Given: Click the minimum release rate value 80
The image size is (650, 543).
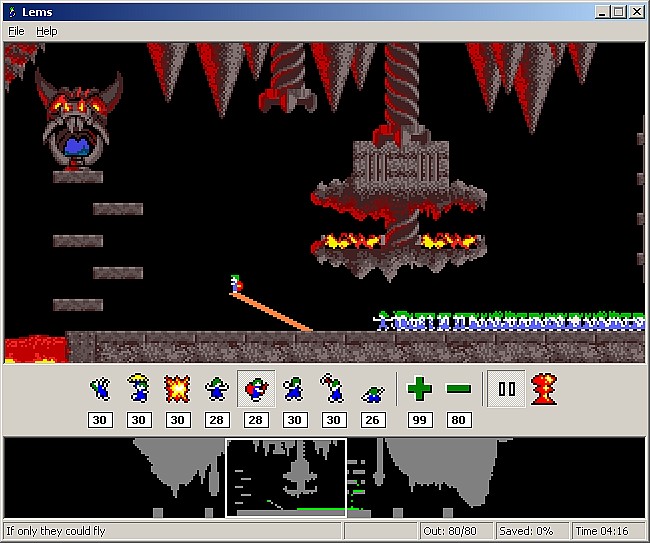Looking at the screenshot, I should (x=458, y=420).
